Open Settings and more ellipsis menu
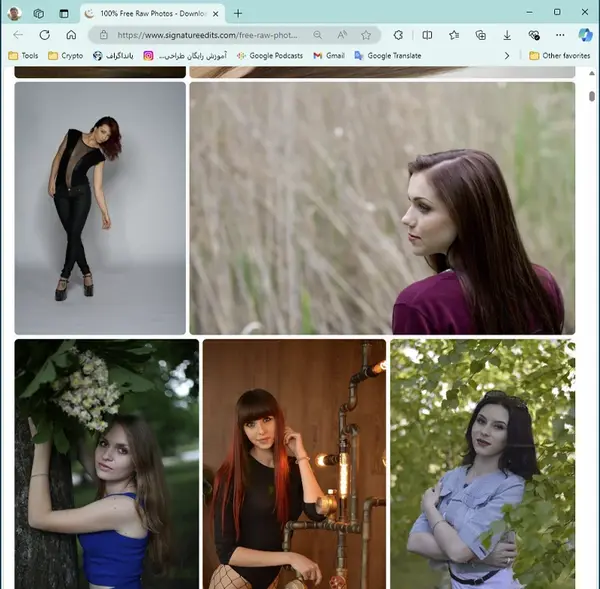600x589 pixels. pyautogui.click(x=560, y=35)
